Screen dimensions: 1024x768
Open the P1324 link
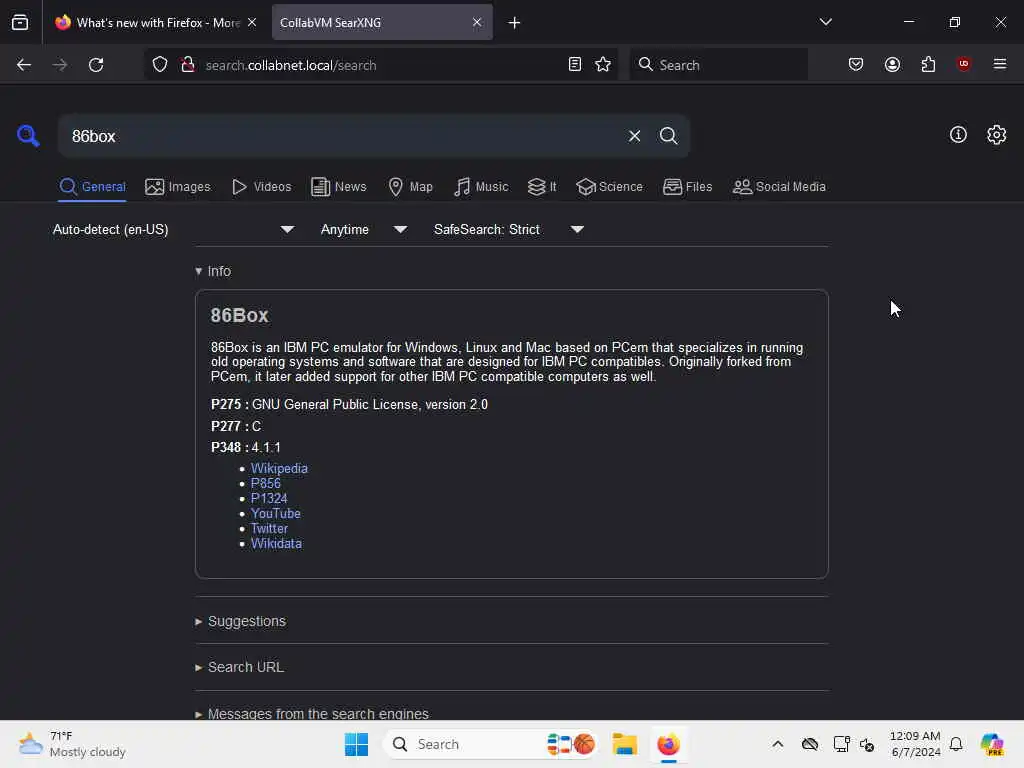coord(268,498)
